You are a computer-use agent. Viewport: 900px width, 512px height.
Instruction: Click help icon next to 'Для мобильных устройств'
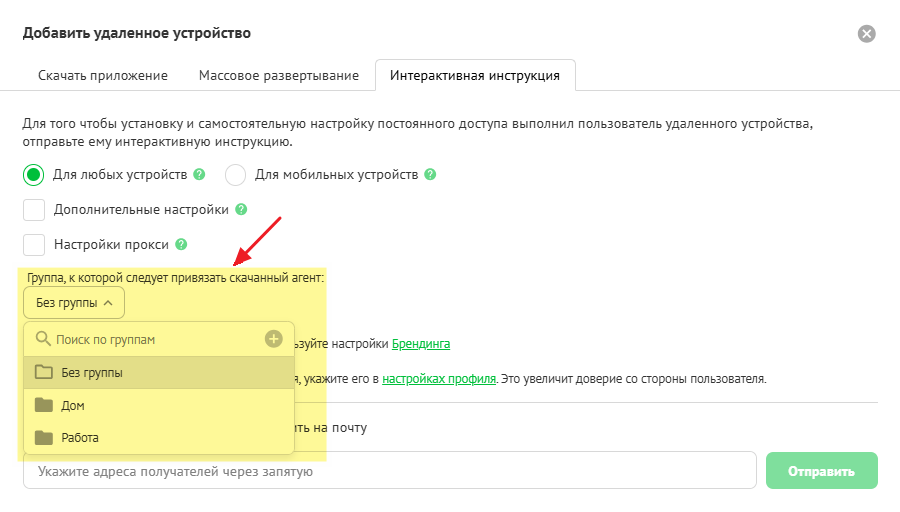pos(430,174)
